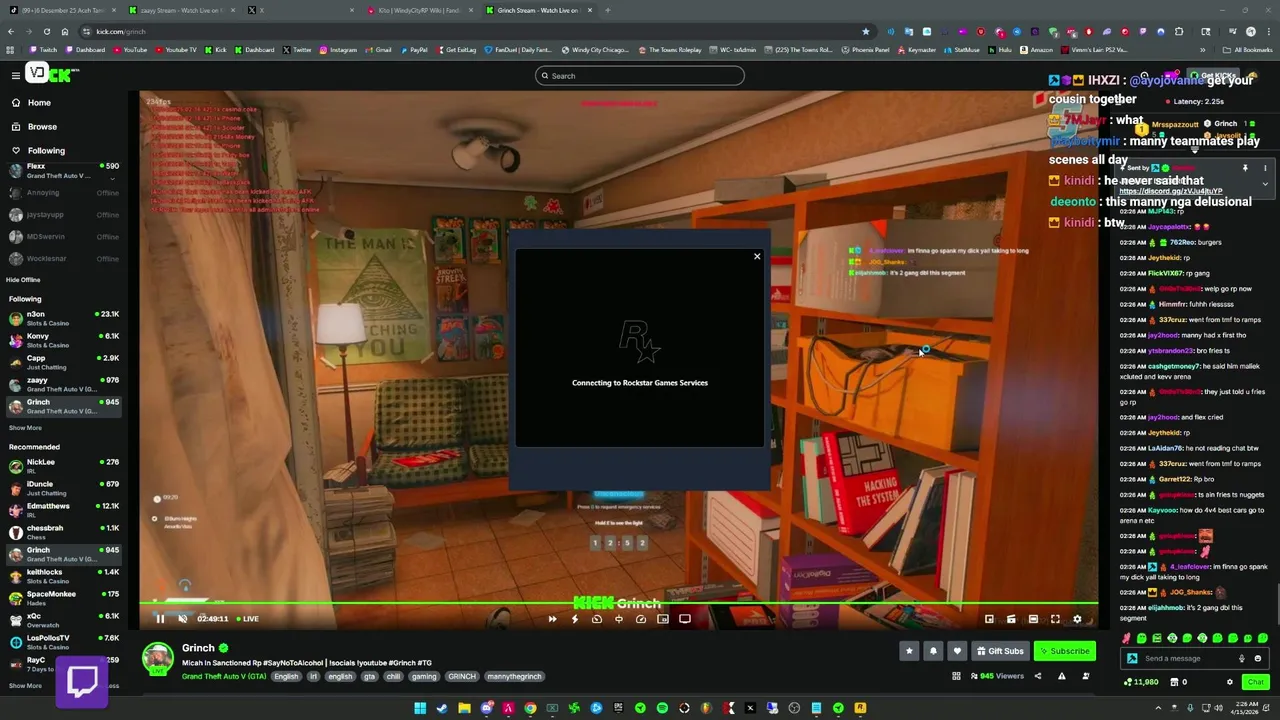Image resolution: width=1280 pixels, height=720 pixels.
Task: Click the stream progress bar
Action: pyautogui.click(x=619, y=604)
